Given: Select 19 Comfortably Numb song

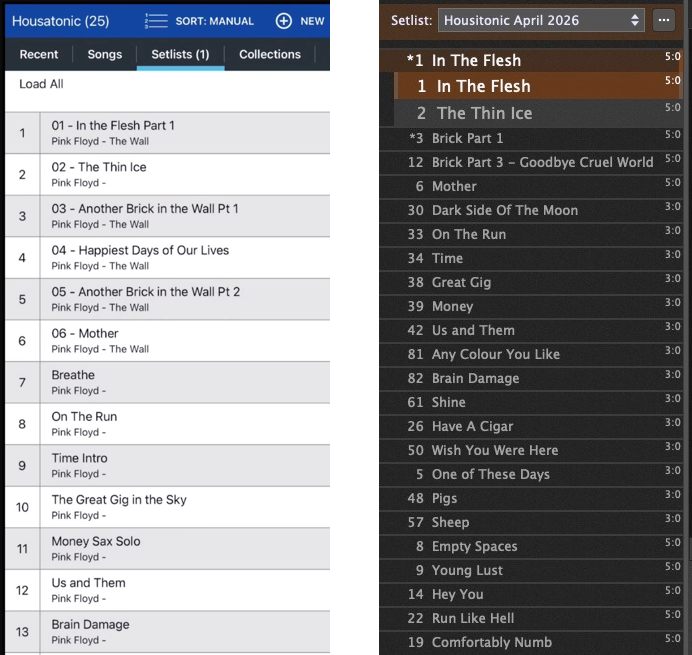Looking at the screenshot, I should 531,642.
